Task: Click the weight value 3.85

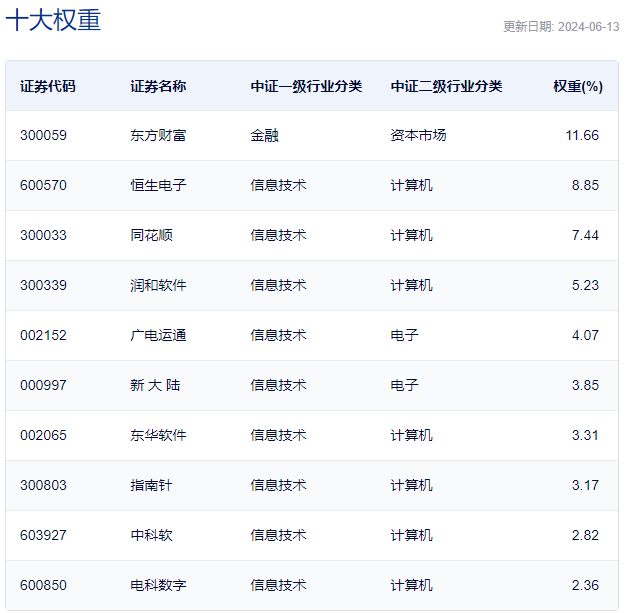Action: click(585, 385)
